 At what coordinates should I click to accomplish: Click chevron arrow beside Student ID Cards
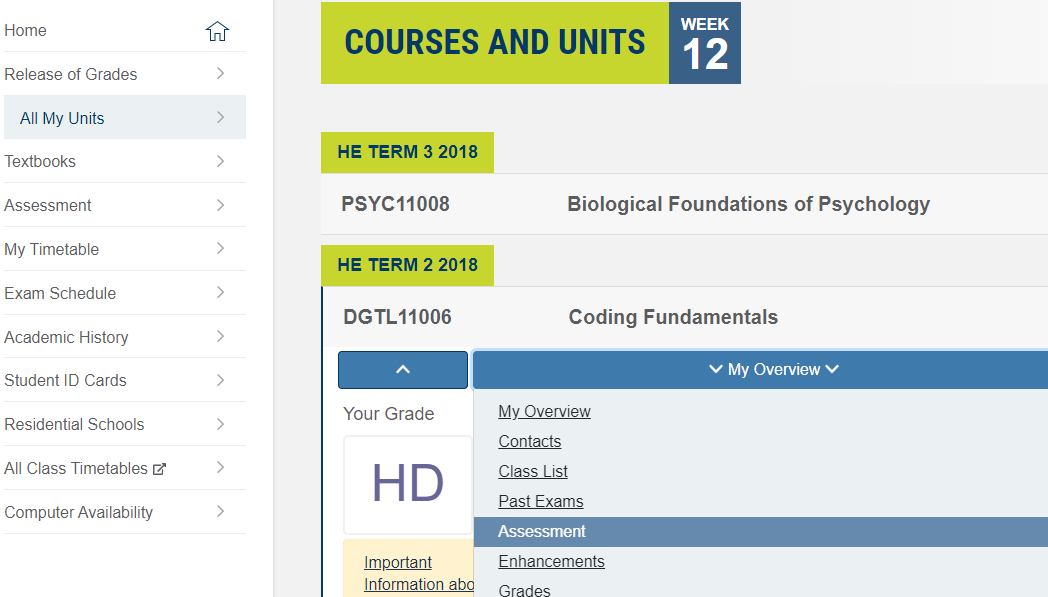[220, 380]
